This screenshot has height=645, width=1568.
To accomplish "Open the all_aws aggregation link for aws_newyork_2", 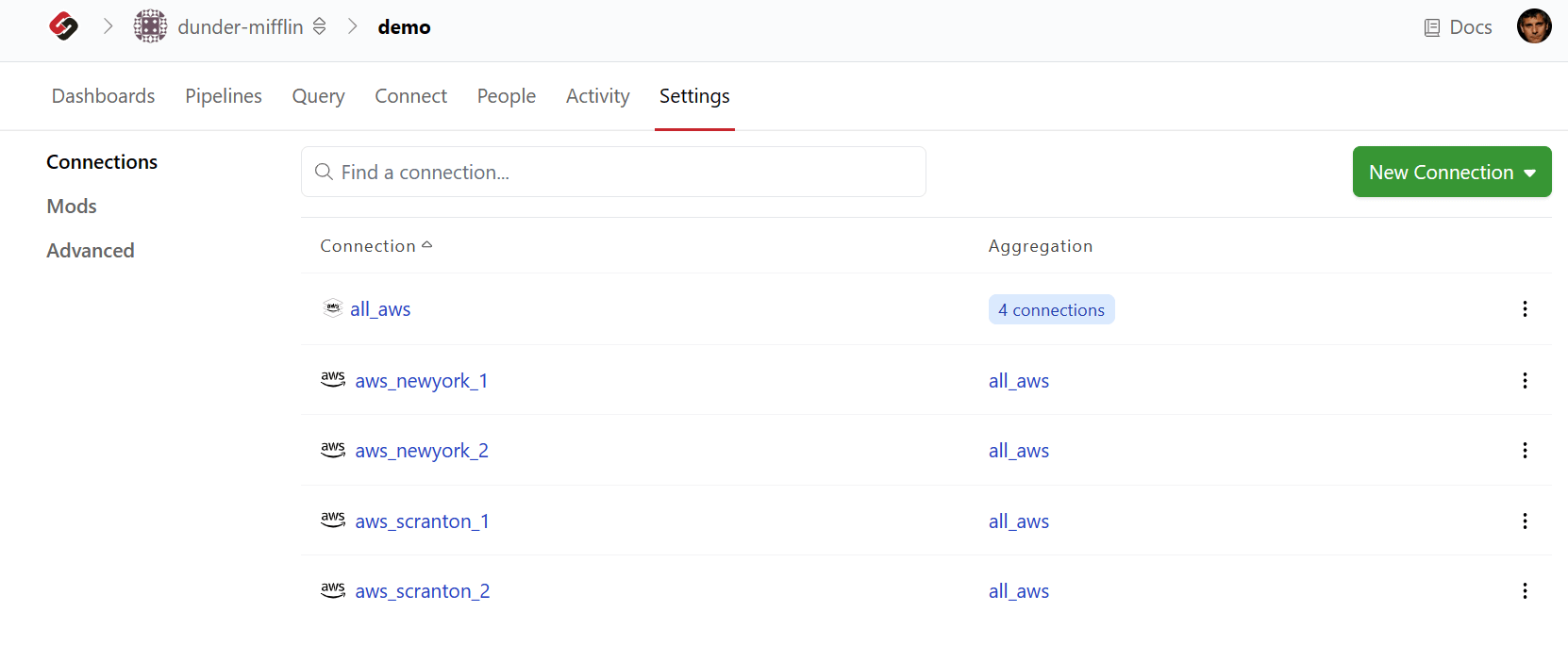I will click(x=1019, y=451).
